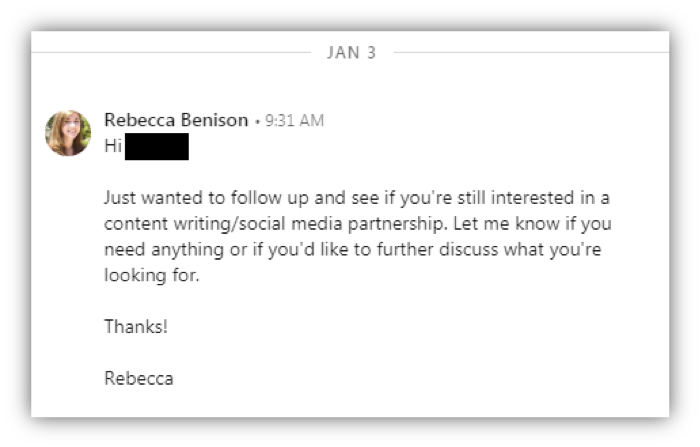
Task: Click the dot separator before the timestamp
Action: tap(257, 121)
